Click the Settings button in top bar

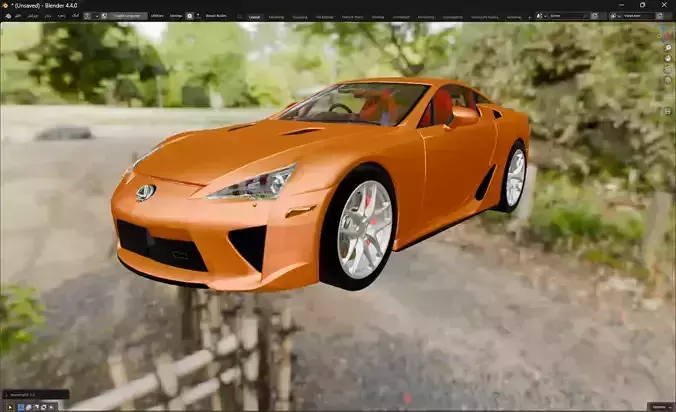(x=176, y=16)
